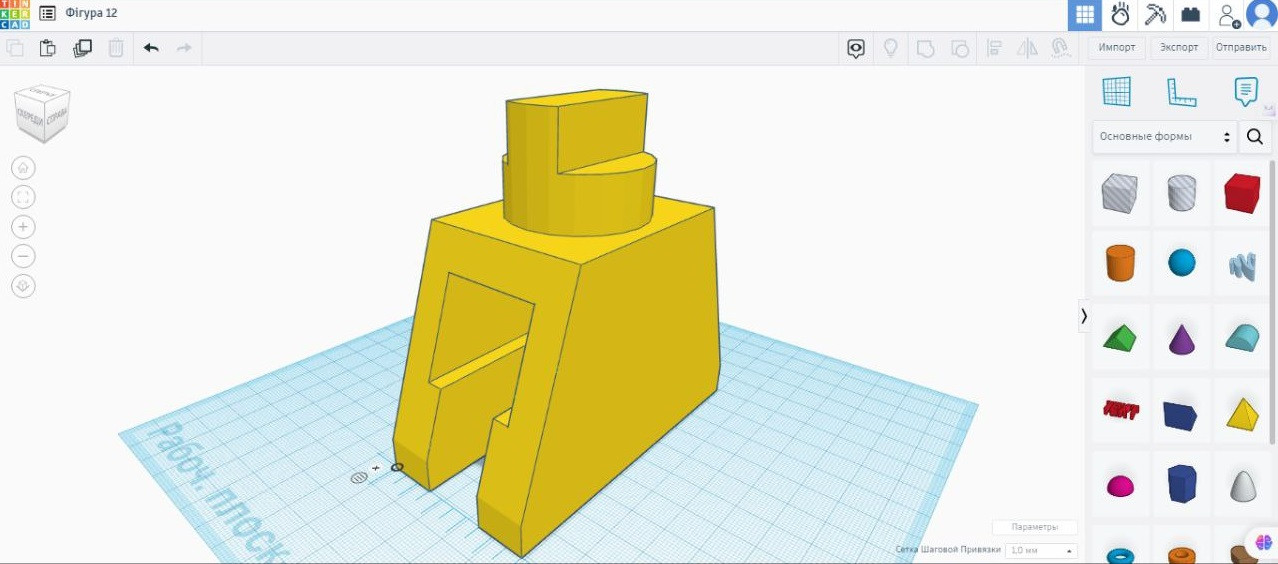Click the Fit all in view button
The width and height of the screenshot is (1278, 564).
click(23, 197)
